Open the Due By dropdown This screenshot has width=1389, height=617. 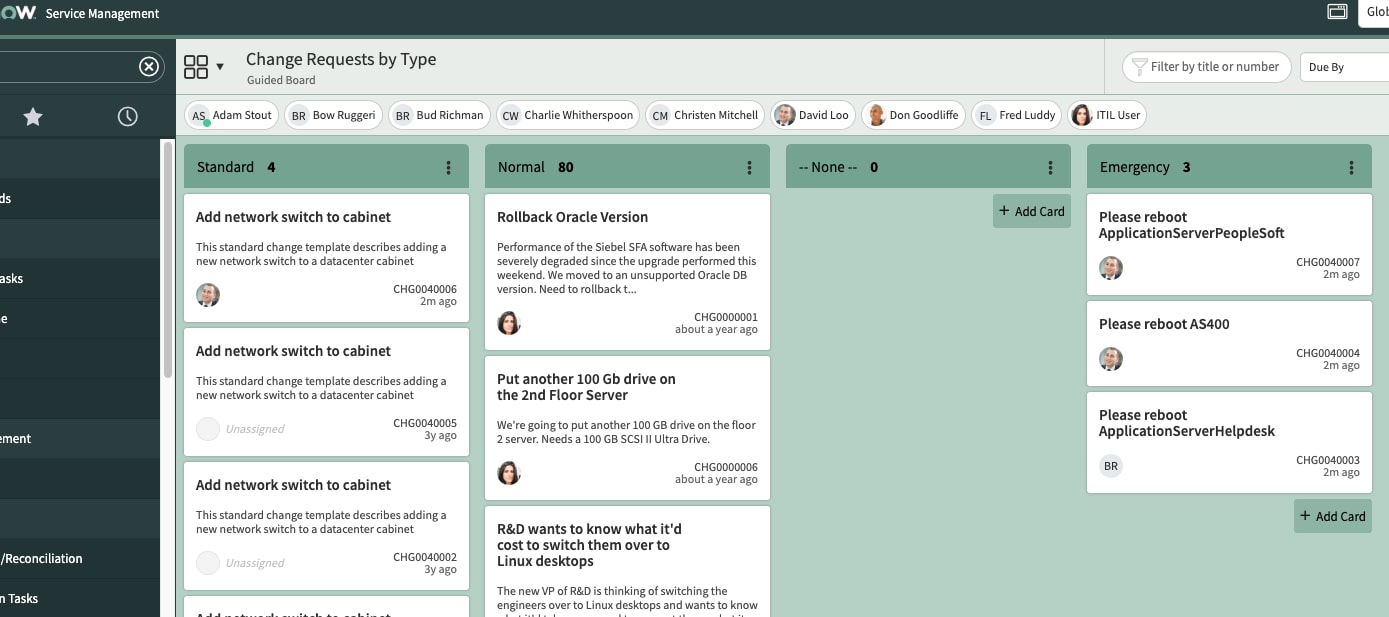pos(1344,66)
